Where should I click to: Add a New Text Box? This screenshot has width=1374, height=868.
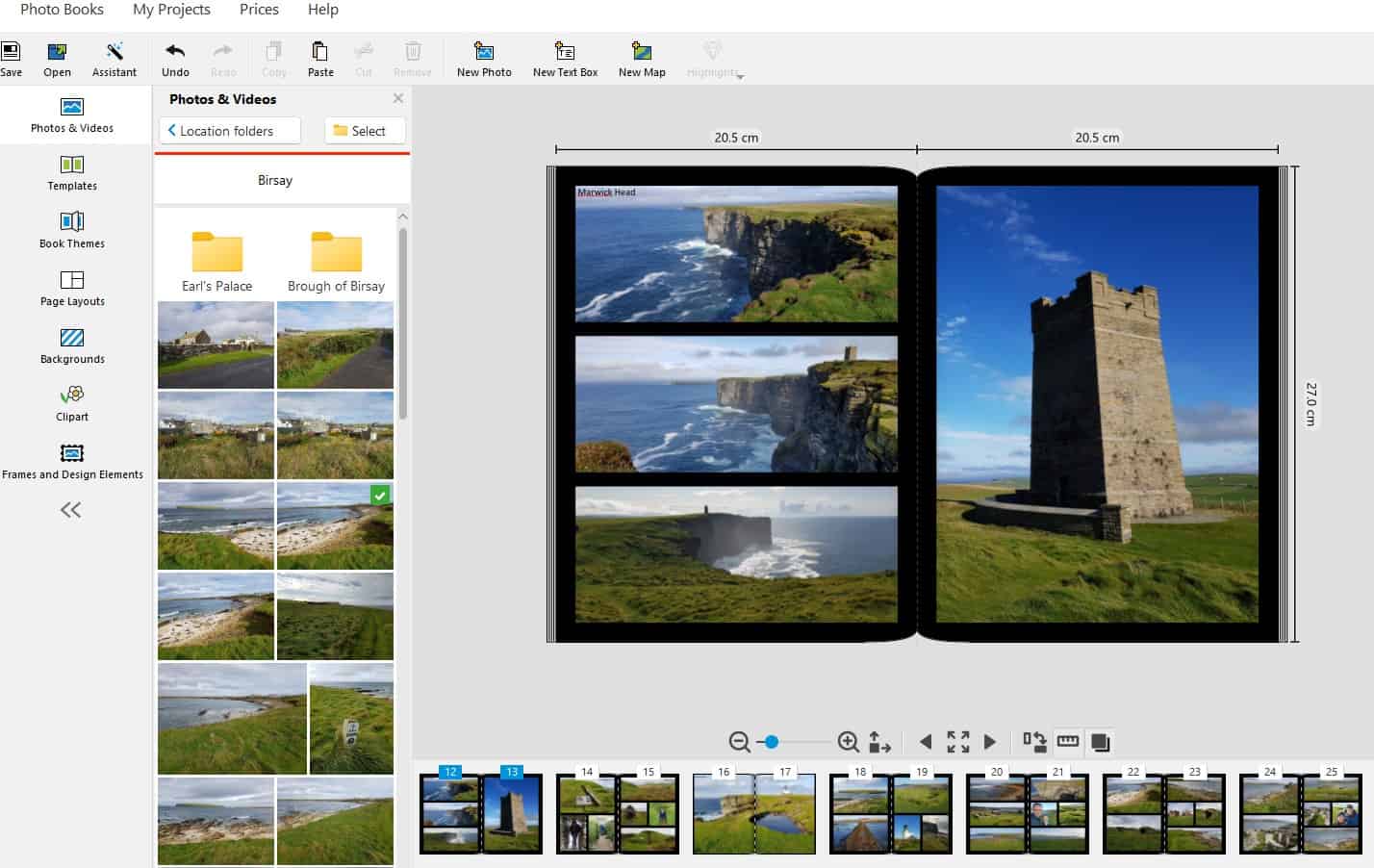tap(565, 52)
